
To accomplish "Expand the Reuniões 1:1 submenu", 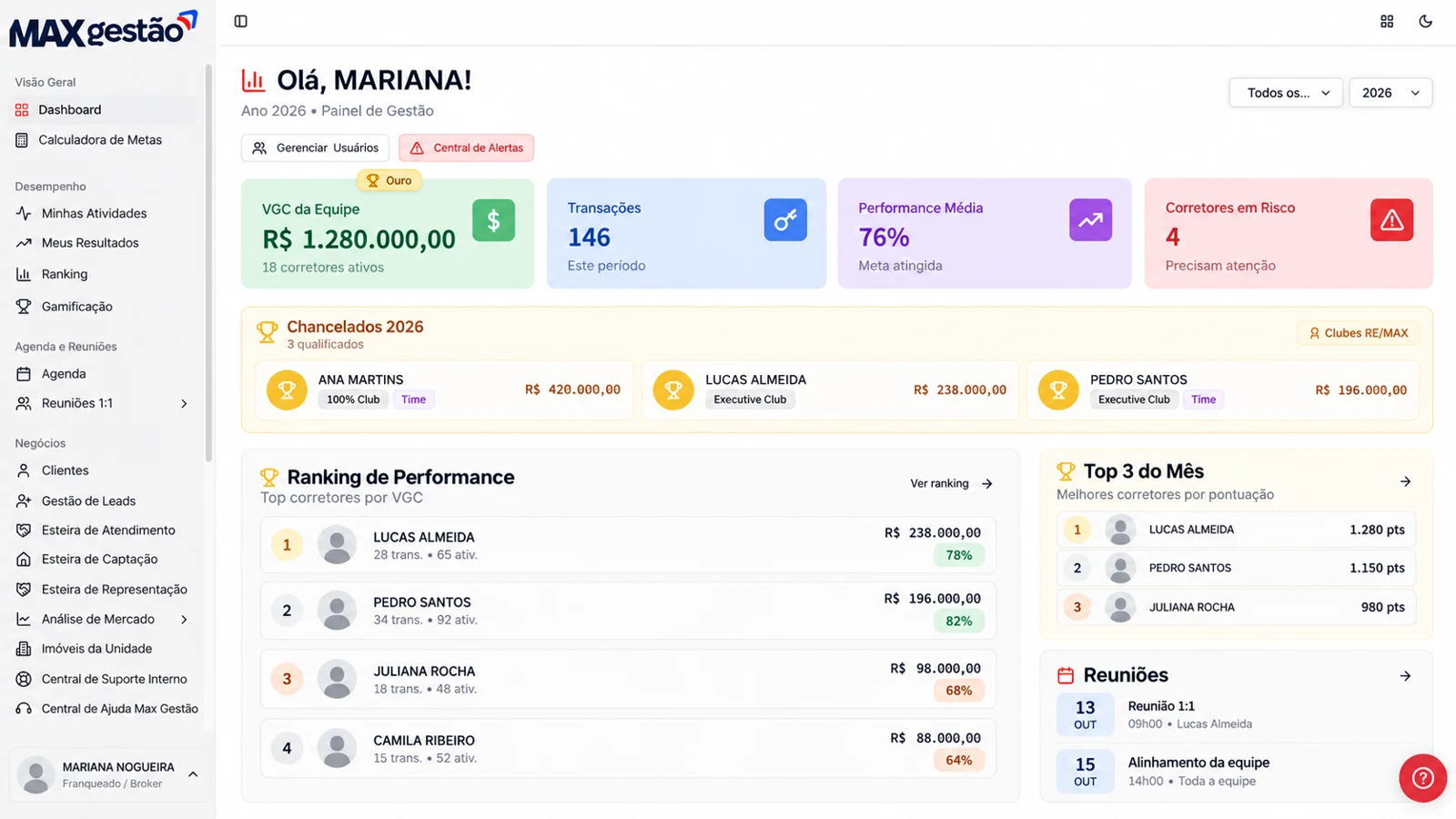I will tap(184, 403).
